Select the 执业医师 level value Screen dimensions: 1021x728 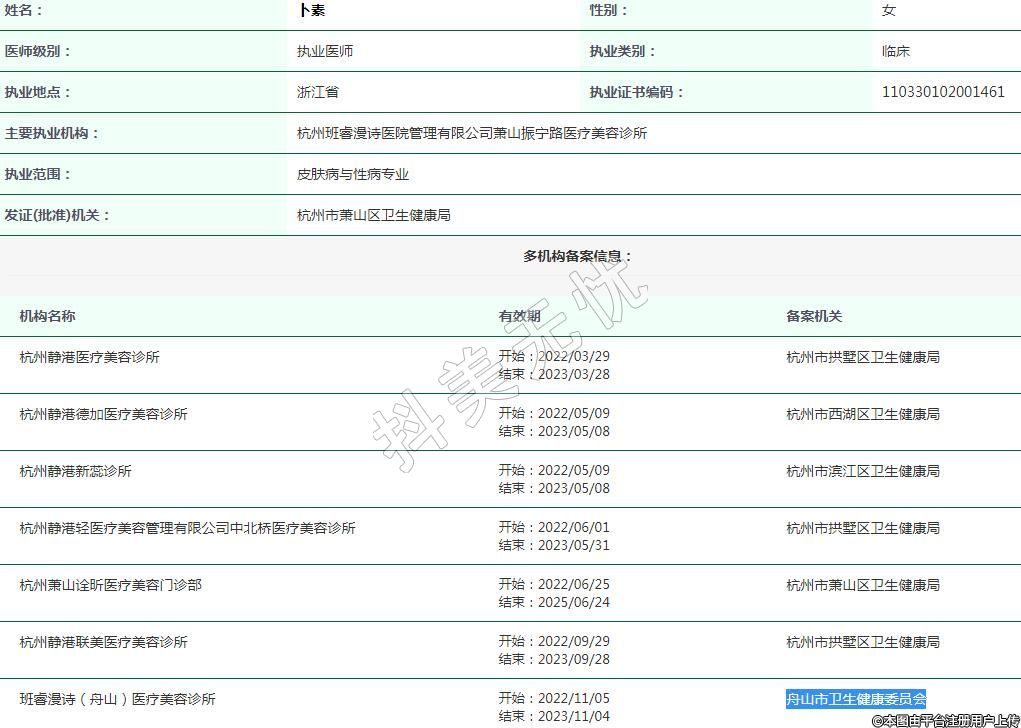point(324,51)
